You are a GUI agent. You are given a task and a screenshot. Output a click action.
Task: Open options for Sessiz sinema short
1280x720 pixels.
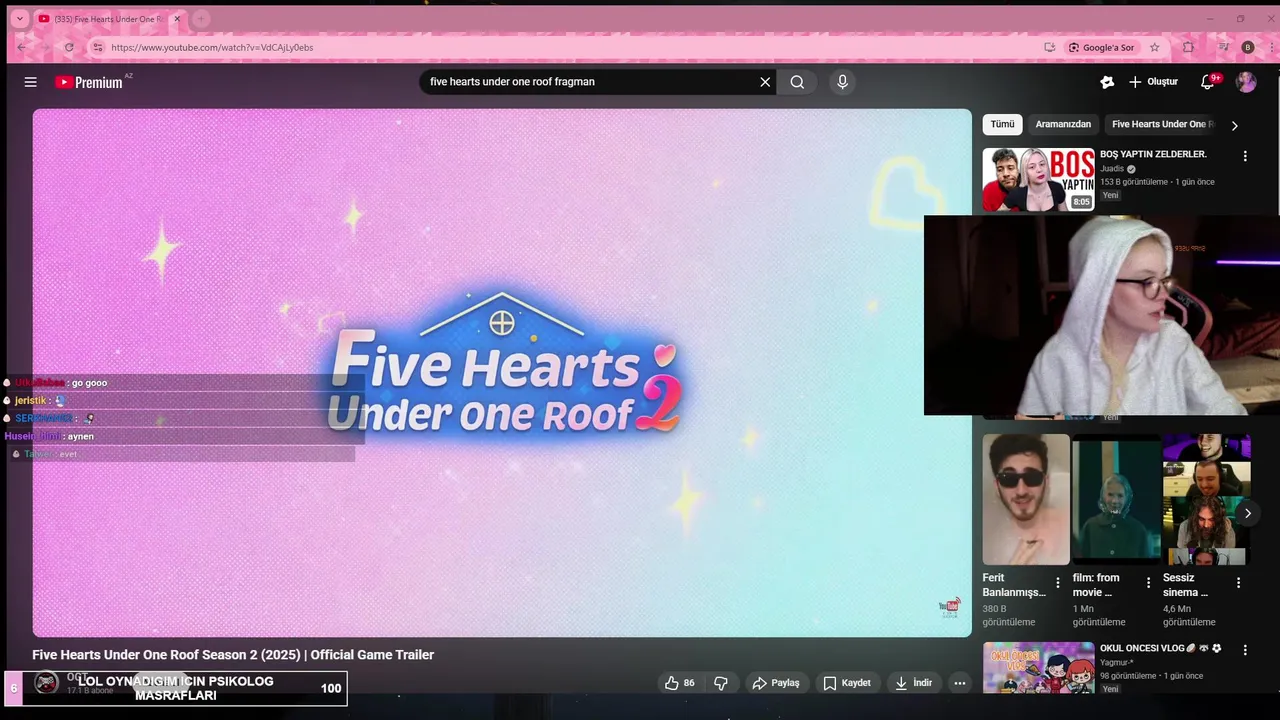[1238, 583]
